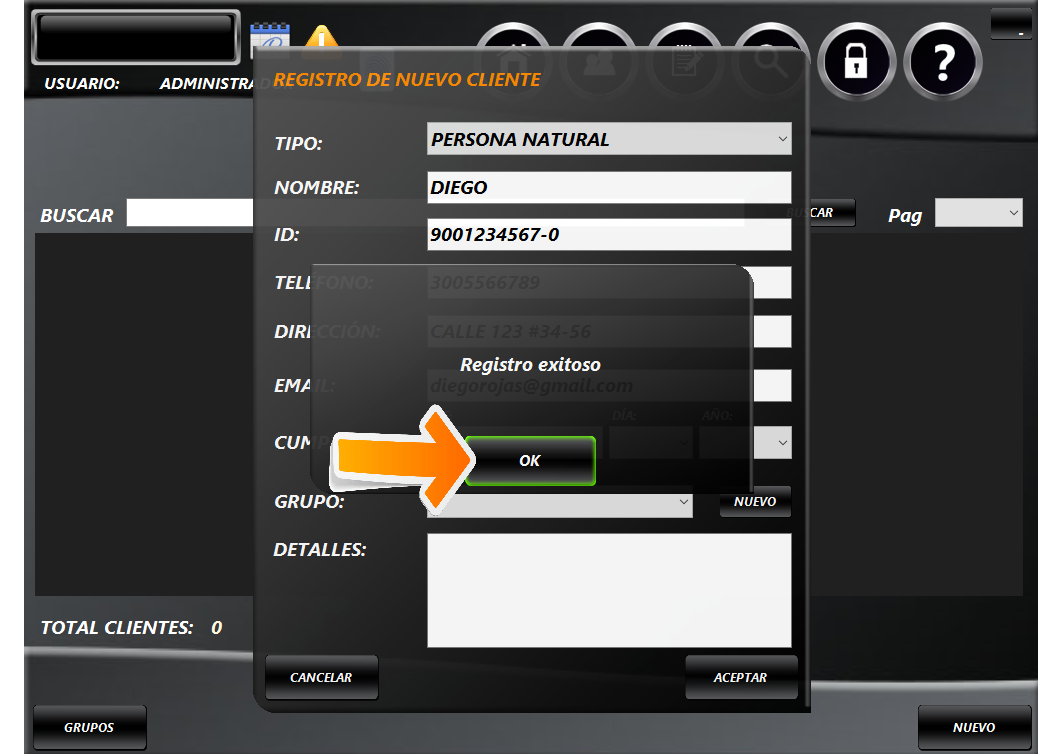
Task: Click inside the DETALLES text area
Action: (608, 590)
